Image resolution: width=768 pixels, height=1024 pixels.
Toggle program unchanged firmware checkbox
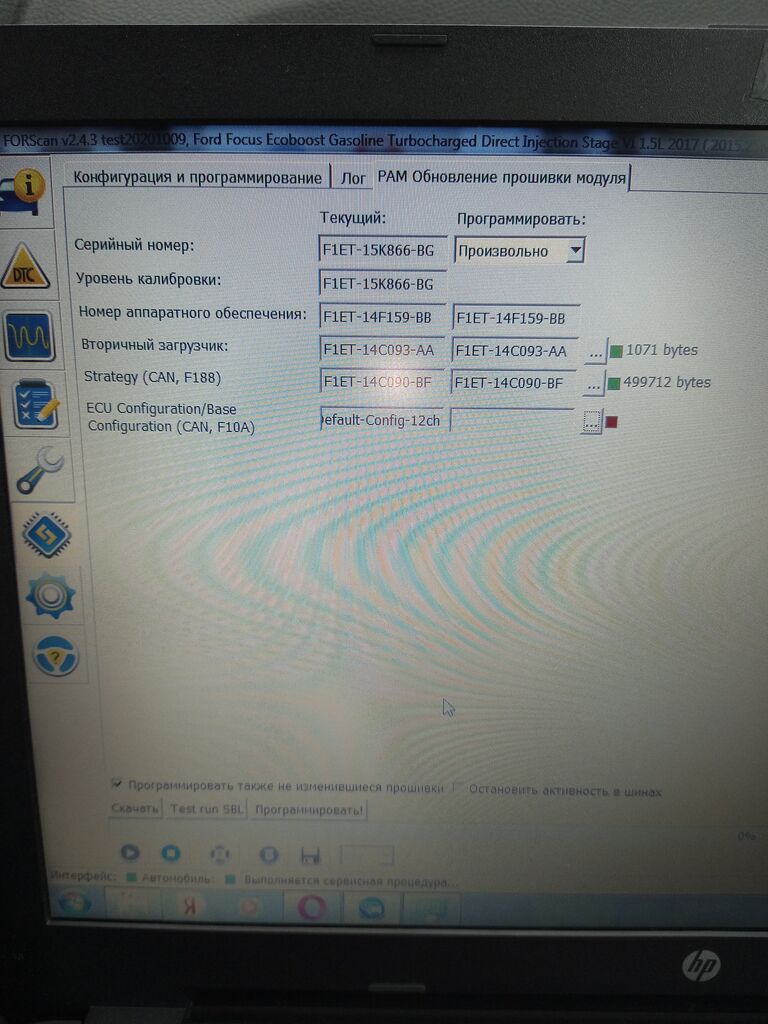117,783
